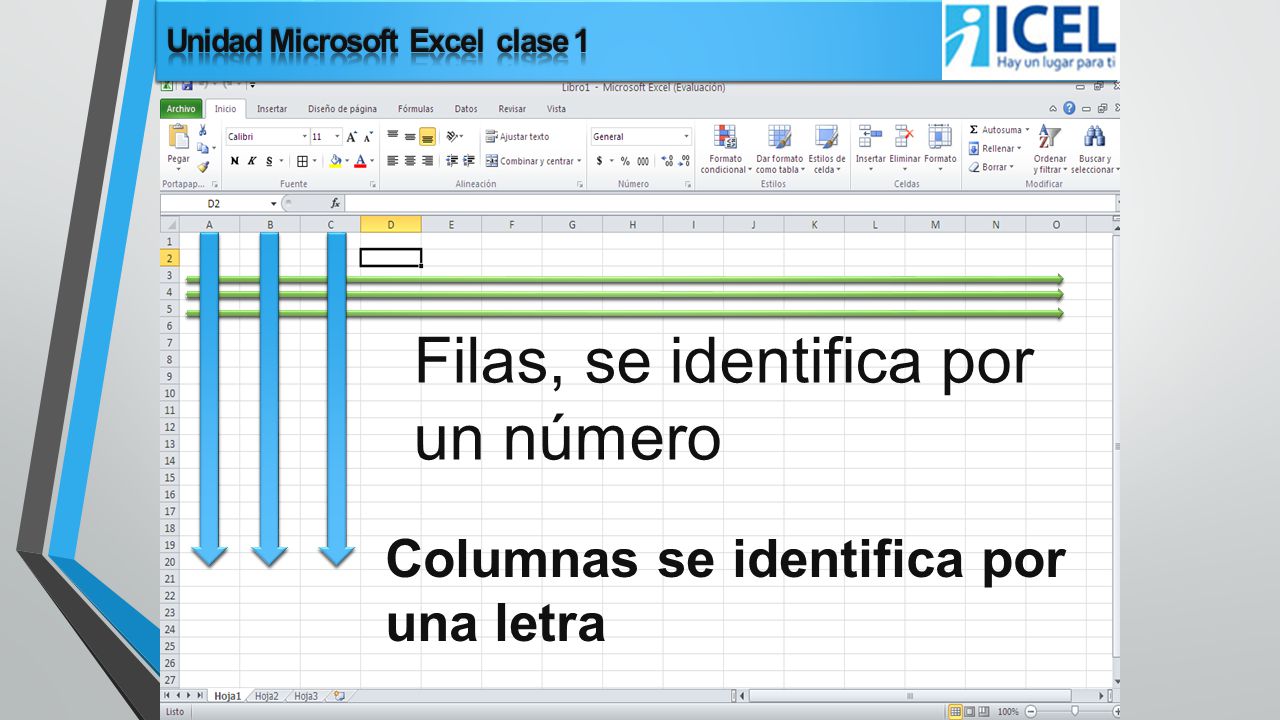This screenshot has width=1280, height=720.
Task: Open Ordenar y filtrar
Action: pyautogui.click(x=1050, y=150)
